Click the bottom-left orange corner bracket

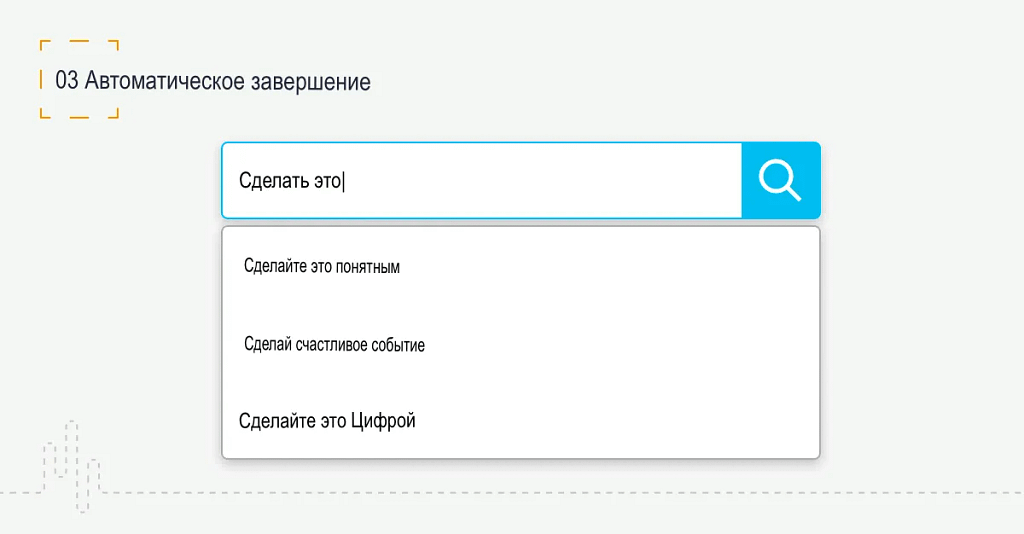pyautogui.click(x=45, y=115)
